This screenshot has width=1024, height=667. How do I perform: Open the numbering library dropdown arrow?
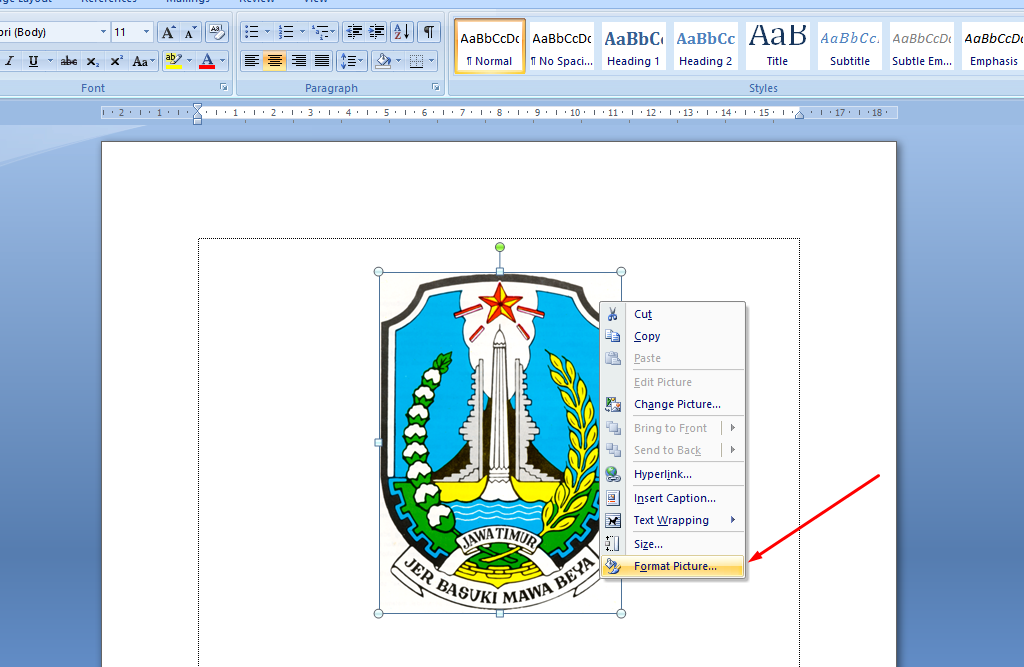[302, 32]
